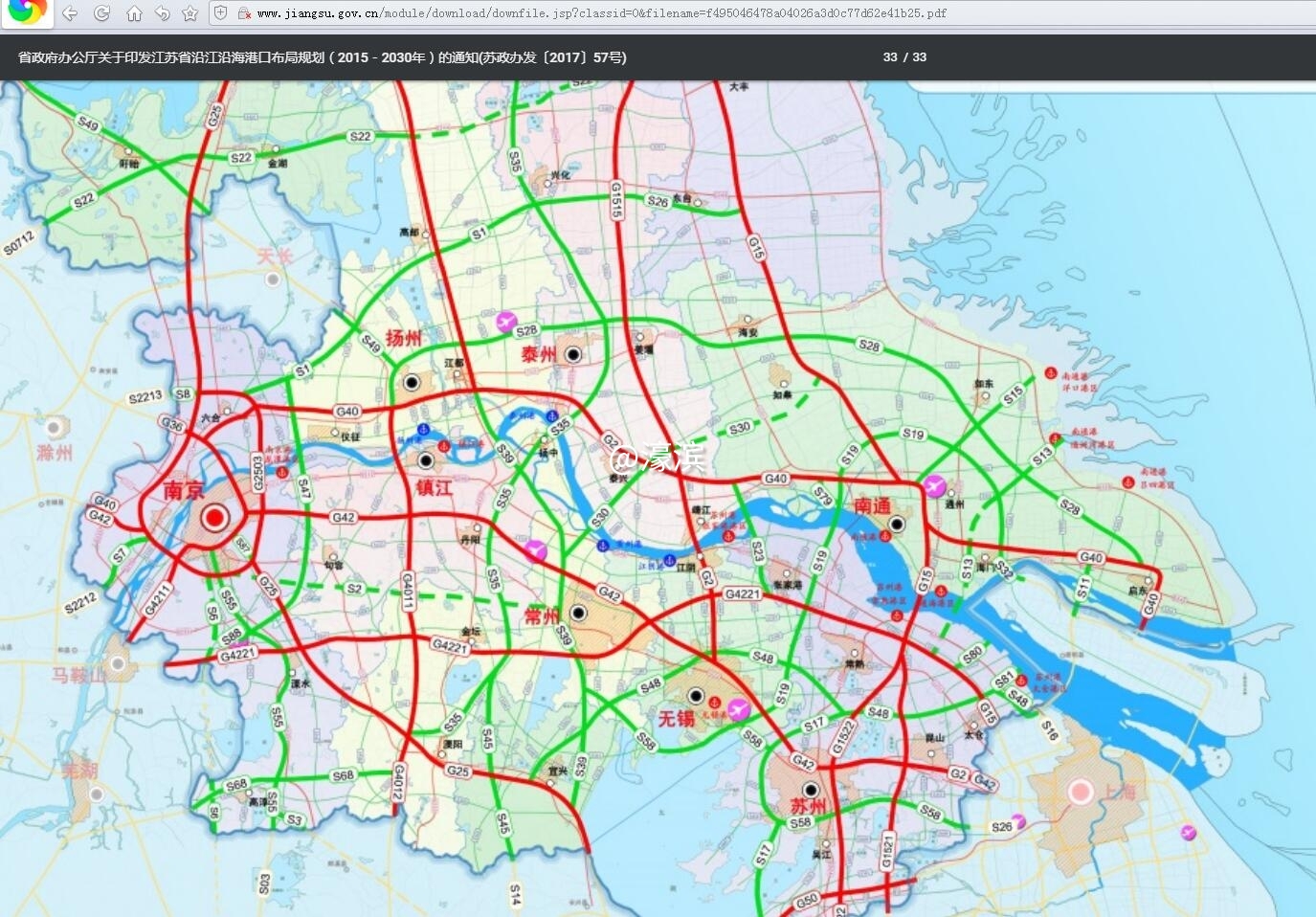The image size is (1316, 917).
Task: Click the 苏州 city marker on map
Action: [x=812, y=790]
